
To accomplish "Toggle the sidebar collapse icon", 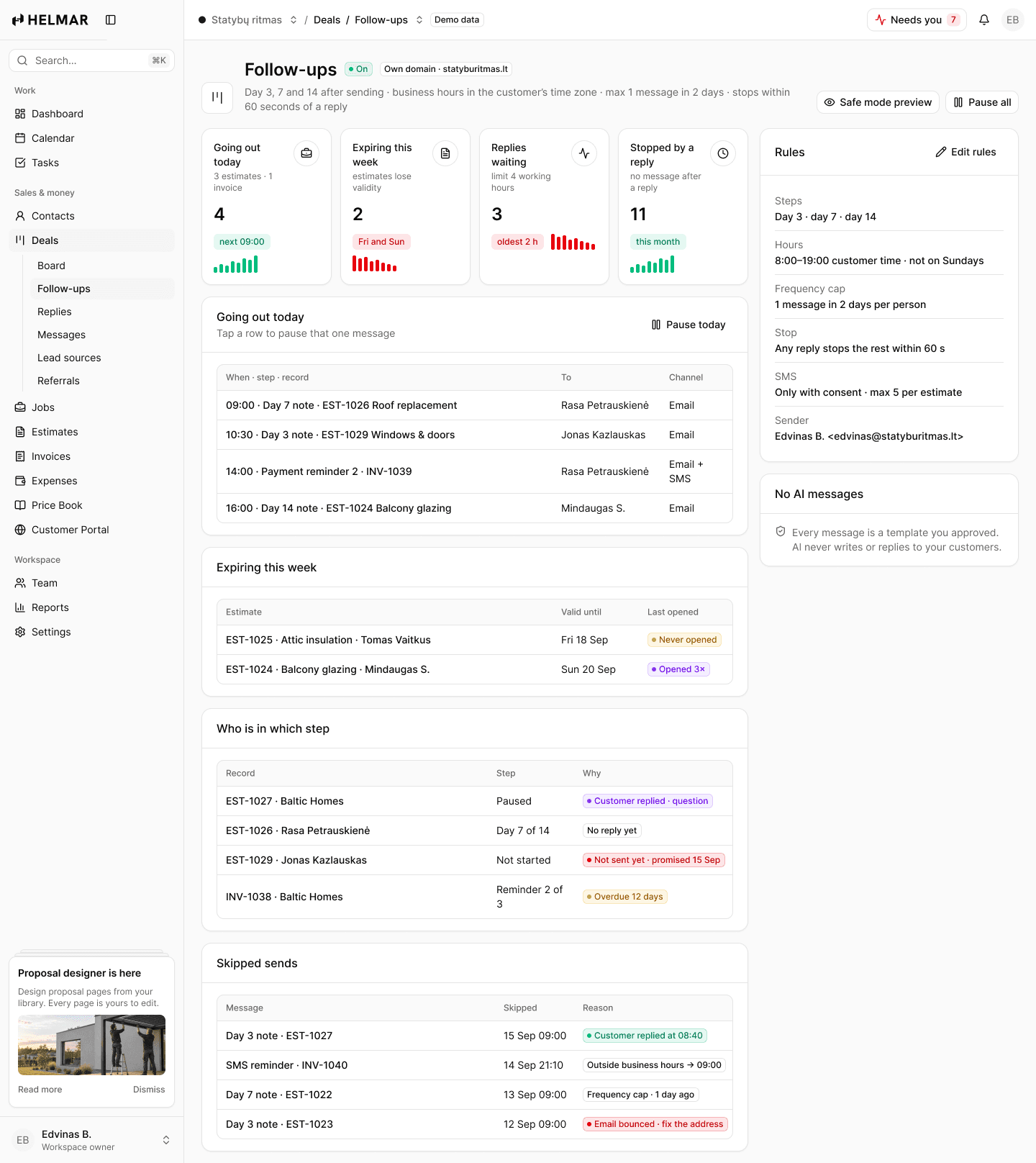I will (111, 20).
